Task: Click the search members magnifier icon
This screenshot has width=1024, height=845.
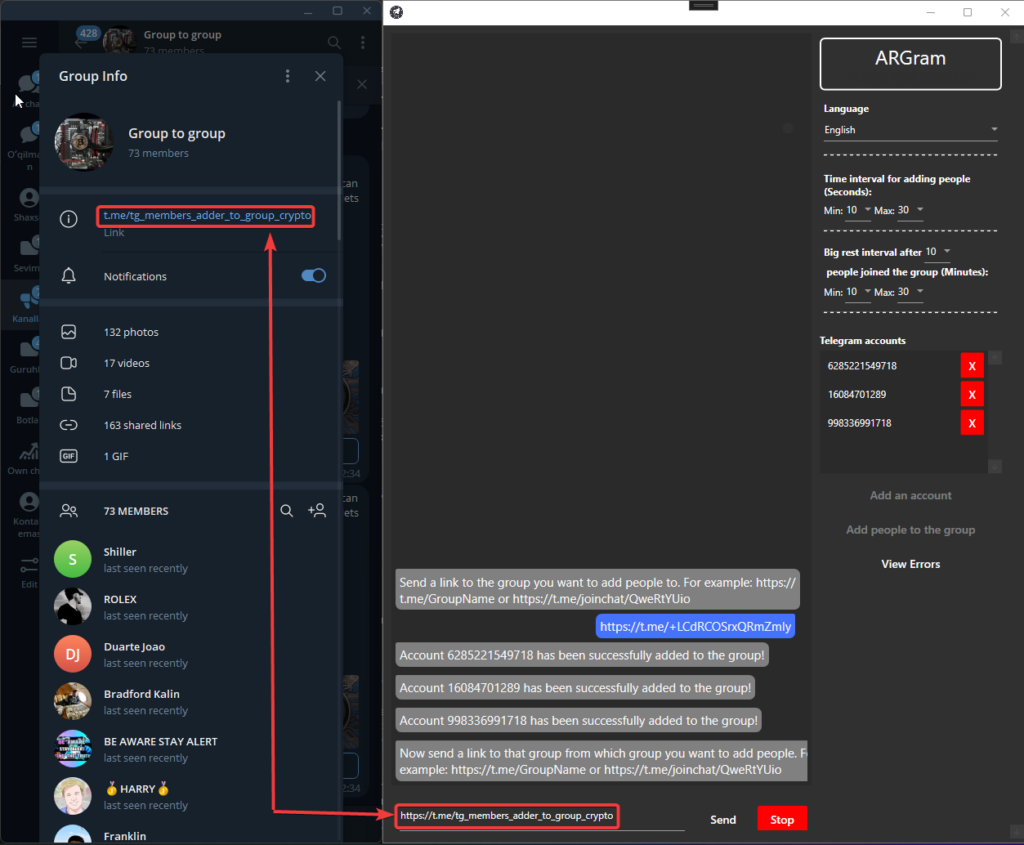Action: coord(287,511)
